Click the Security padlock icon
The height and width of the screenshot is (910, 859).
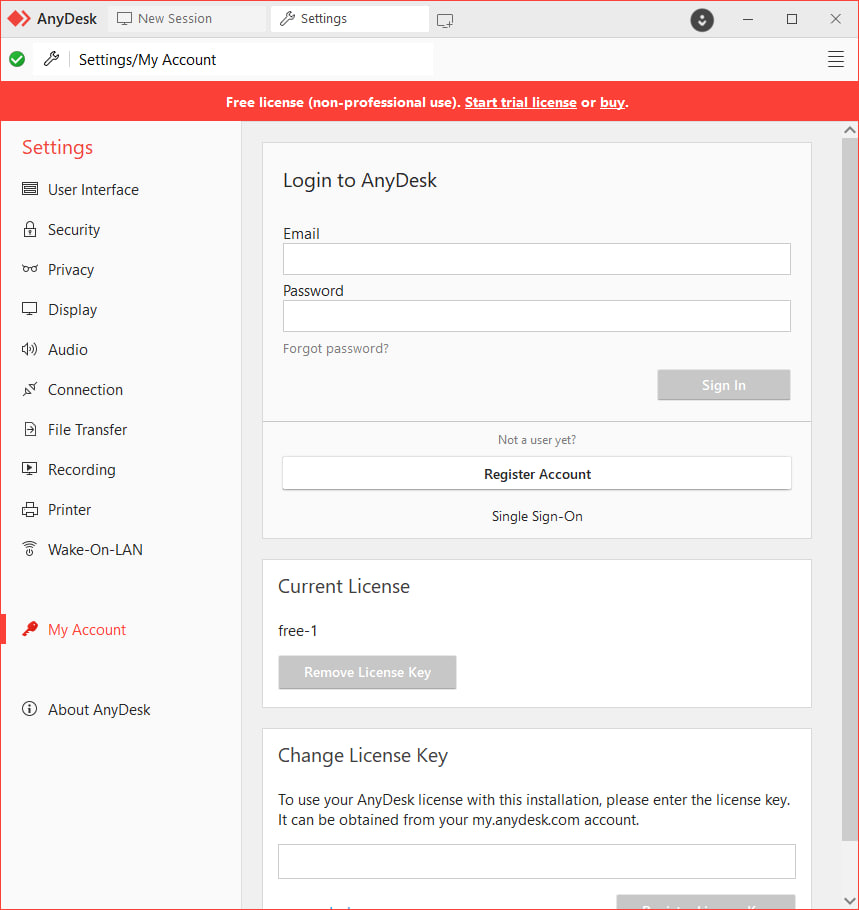coord(30,229)
